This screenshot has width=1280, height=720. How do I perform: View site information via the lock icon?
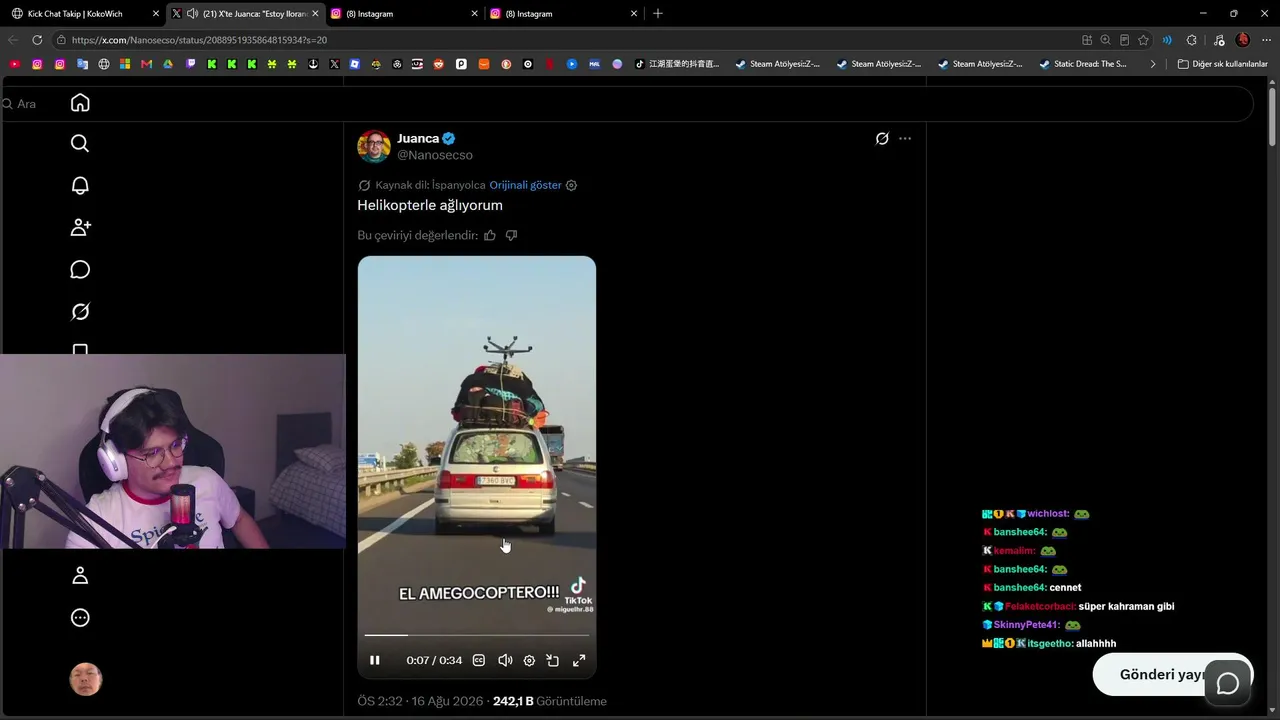[61, 40]
